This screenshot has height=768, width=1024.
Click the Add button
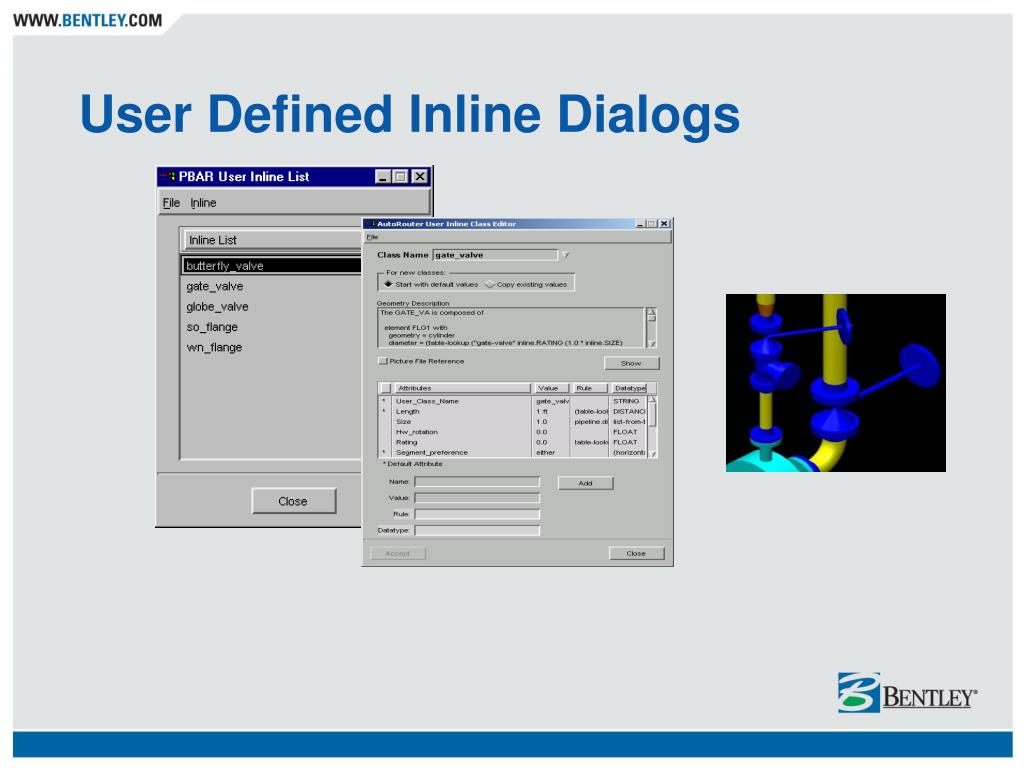click(586, 483)
